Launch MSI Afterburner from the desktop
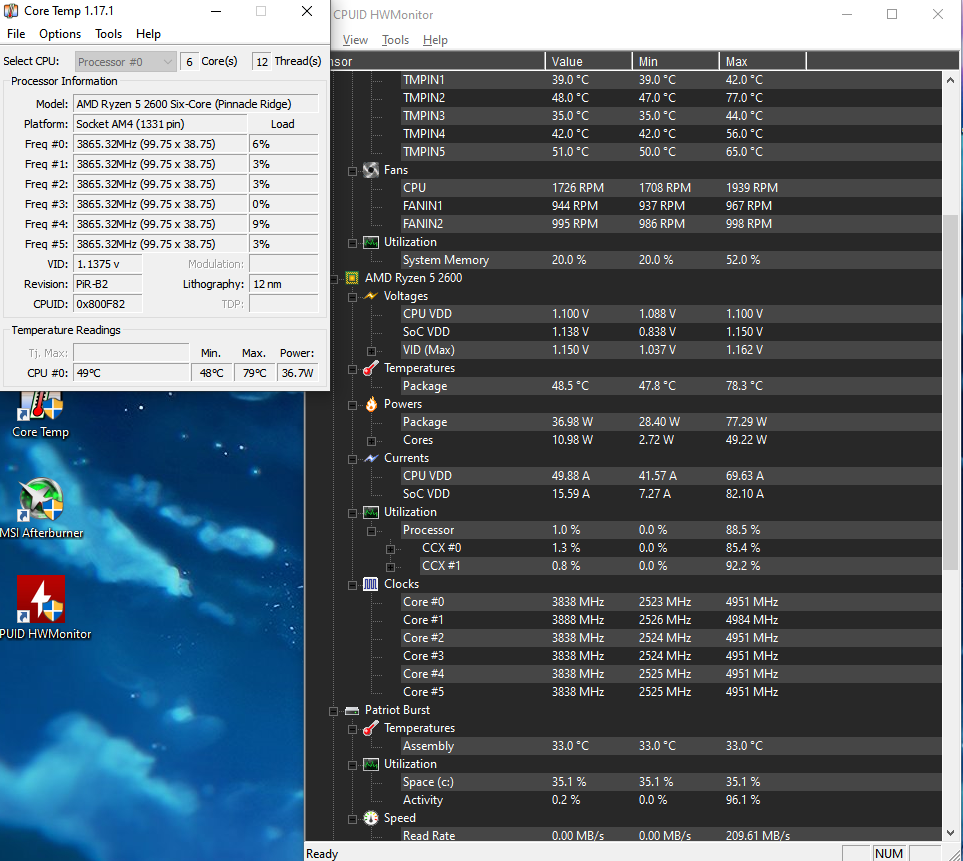 (41, 508)
